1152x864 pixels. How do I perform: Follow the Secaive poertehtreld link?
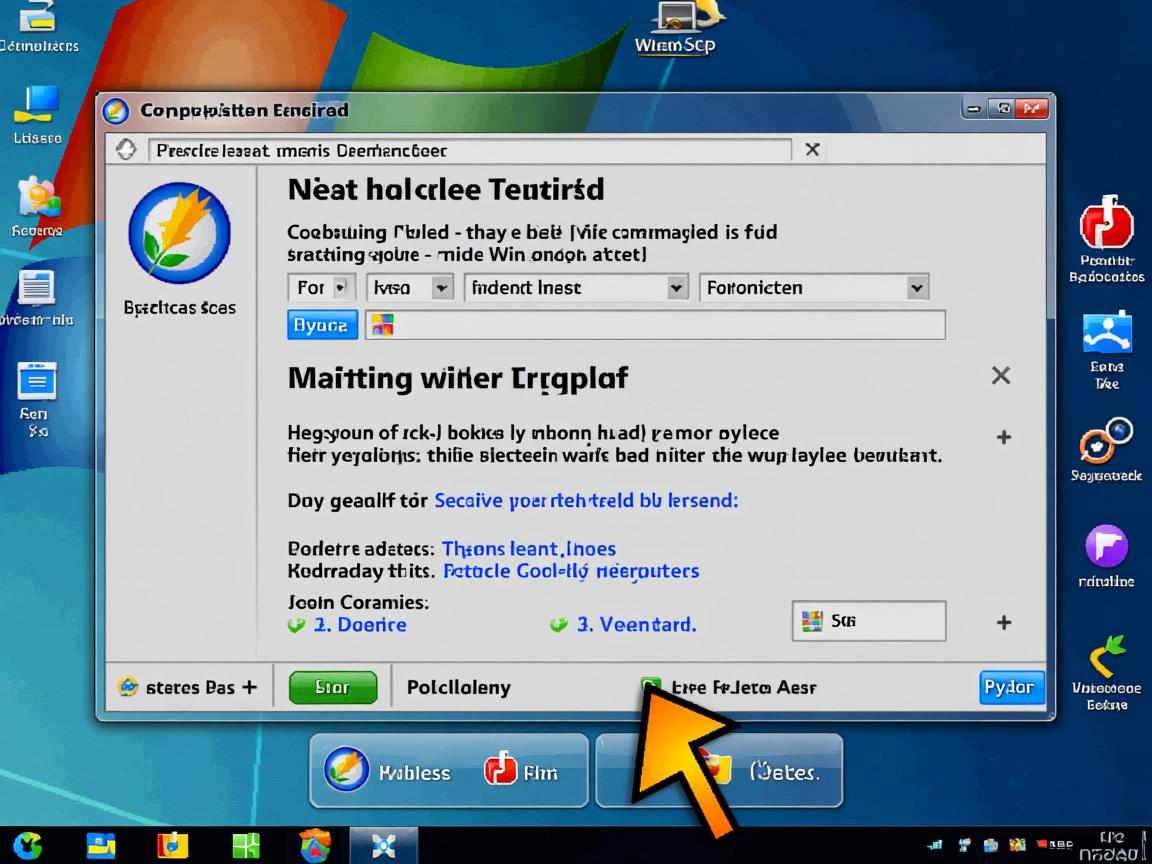point(586,500)
